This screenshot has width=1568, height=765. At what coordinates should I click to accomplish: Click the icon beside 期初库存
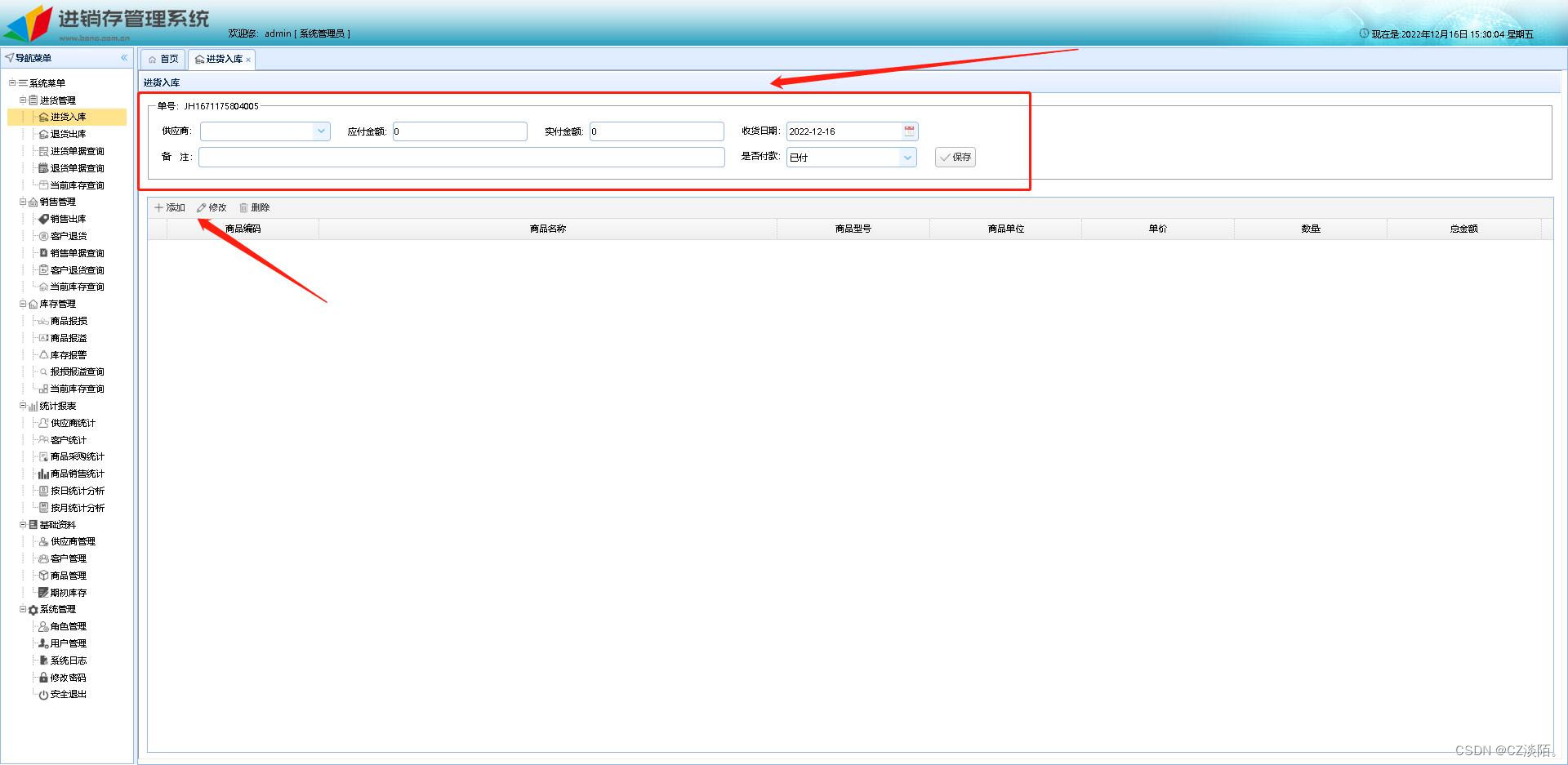pos(44,593)
